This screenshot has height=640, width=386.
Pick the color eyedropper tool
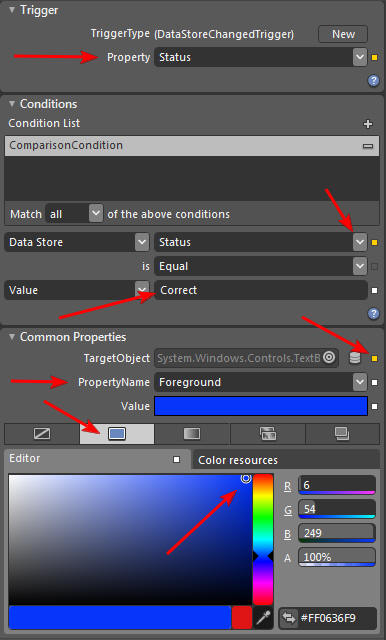(264, 618)
